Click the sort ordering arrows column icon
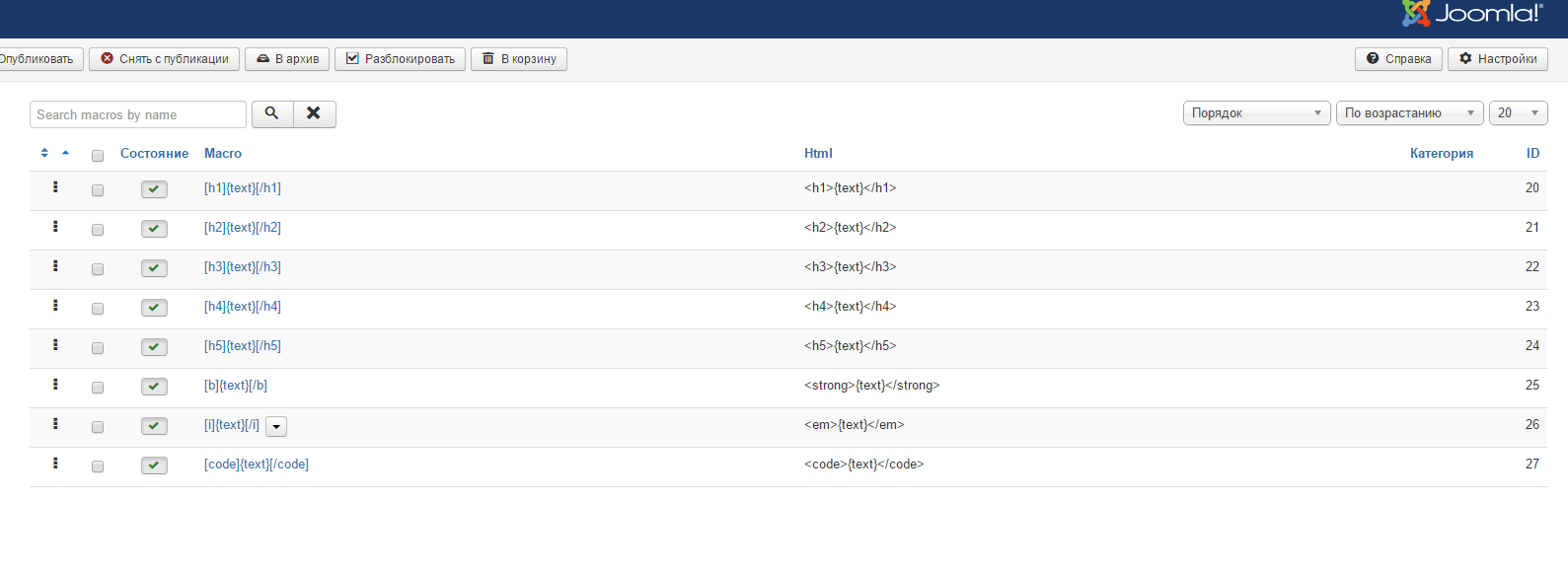 (x=44, y=153)
